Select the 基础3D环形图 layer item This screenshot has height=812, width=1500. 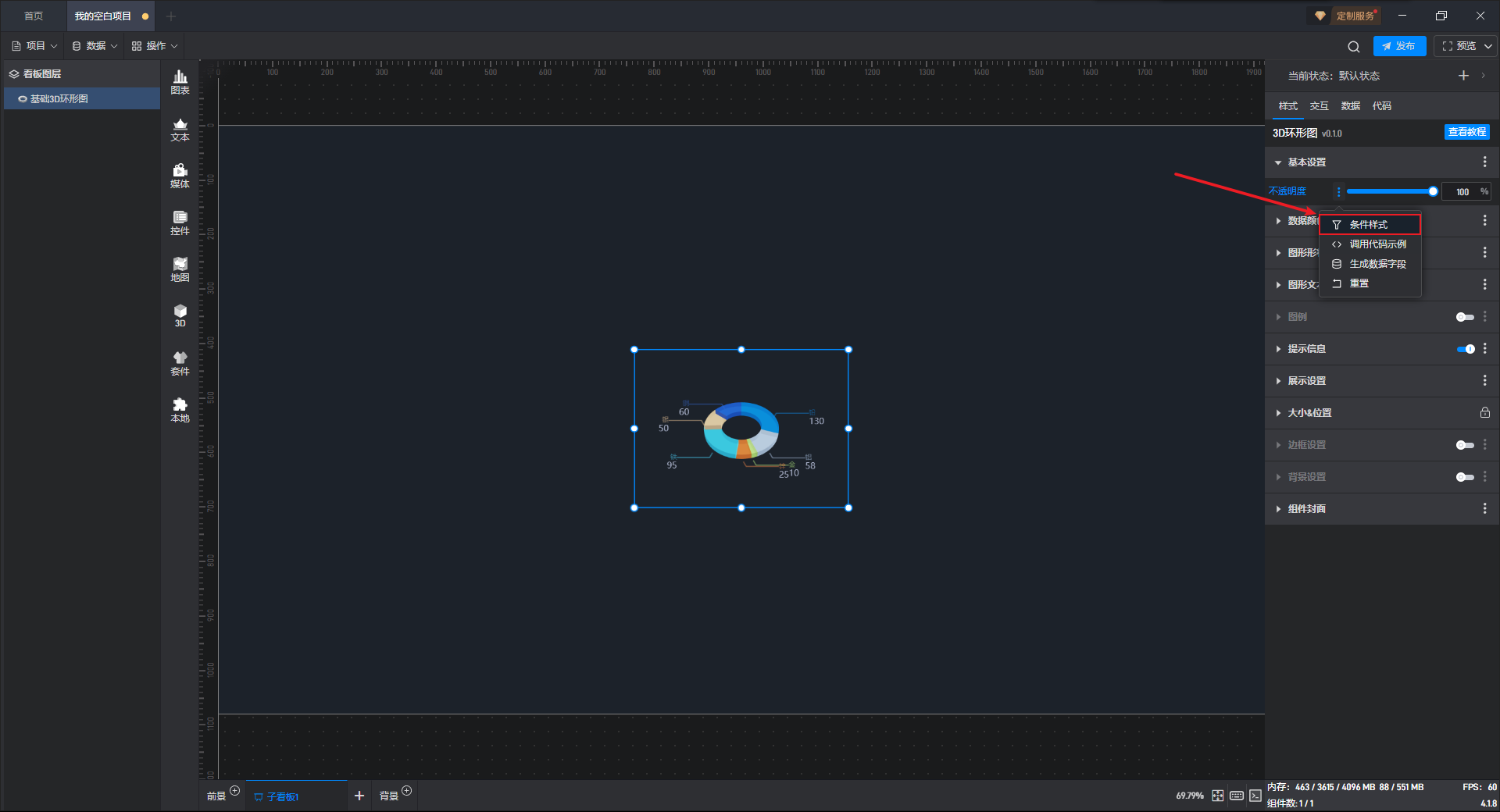tap(82, 99)
